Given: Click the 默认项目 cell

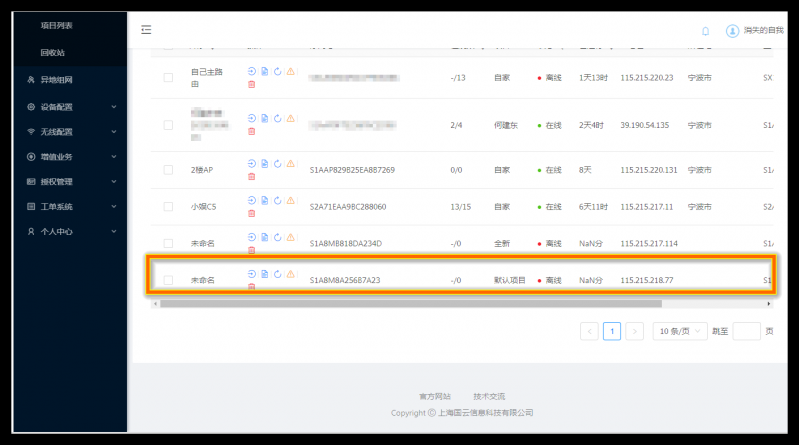Looking at the screenshot, I should click(x=510, y=280).
